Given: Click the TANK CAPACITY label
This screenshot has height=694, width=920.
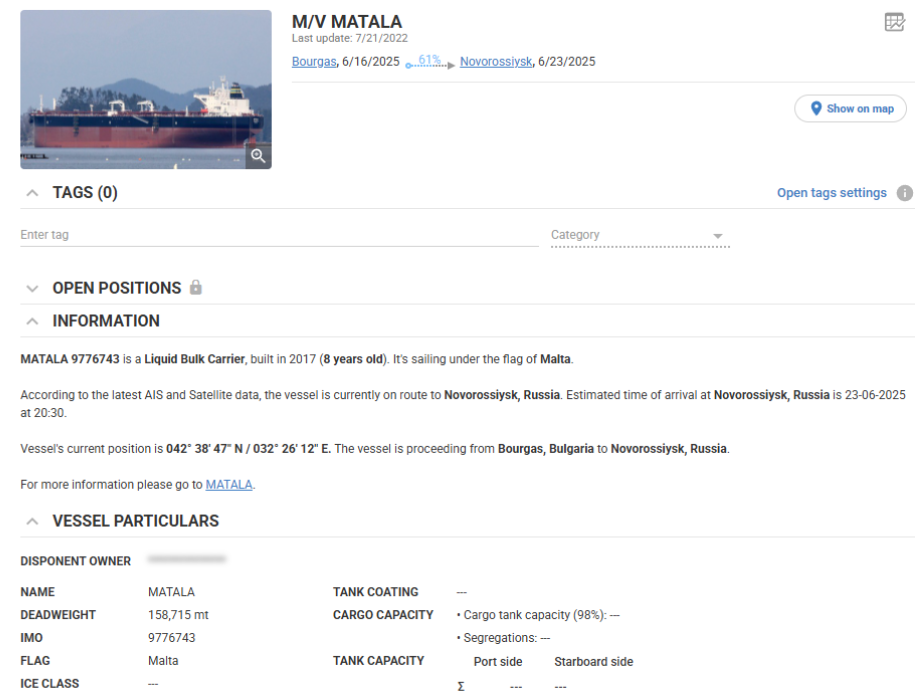Looking at the screenshot, I should [x=378, y=661].
